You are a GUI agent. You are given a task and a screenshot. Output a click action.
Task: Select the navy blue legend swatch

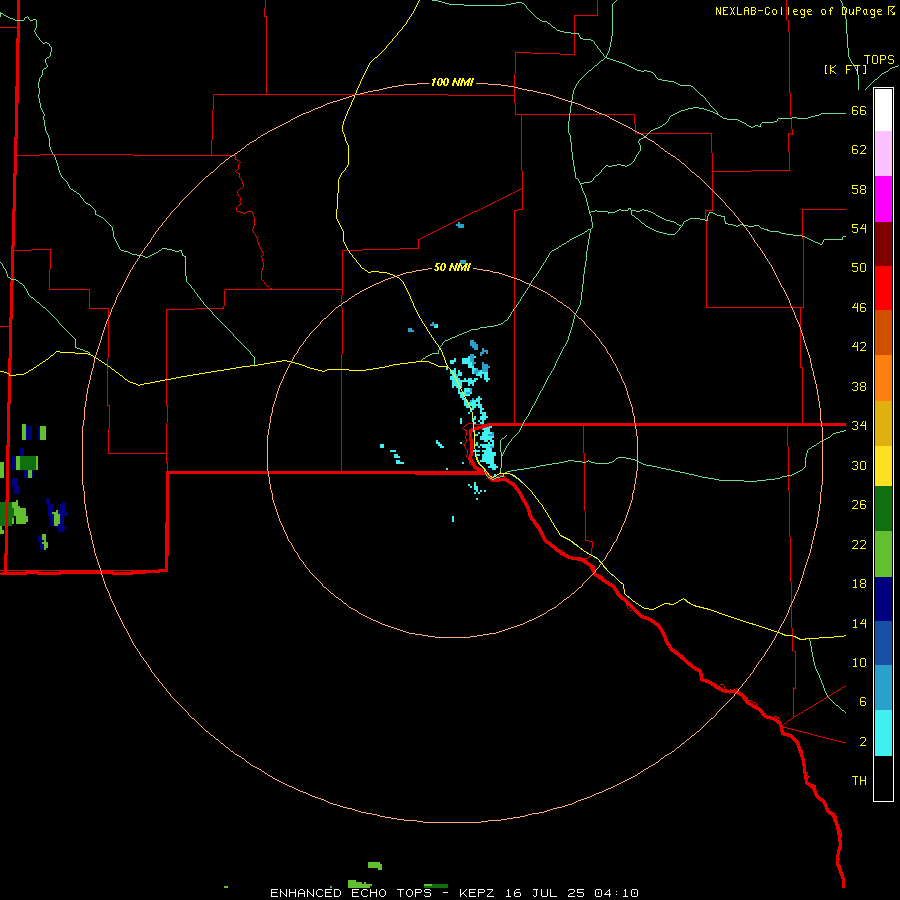click(x=883, y=599)
